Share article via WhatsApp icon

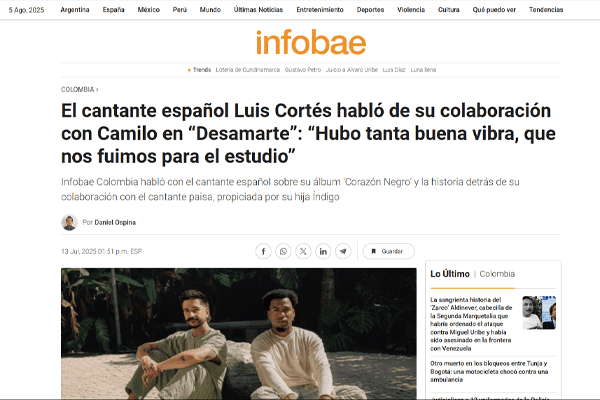click(283, 251)
